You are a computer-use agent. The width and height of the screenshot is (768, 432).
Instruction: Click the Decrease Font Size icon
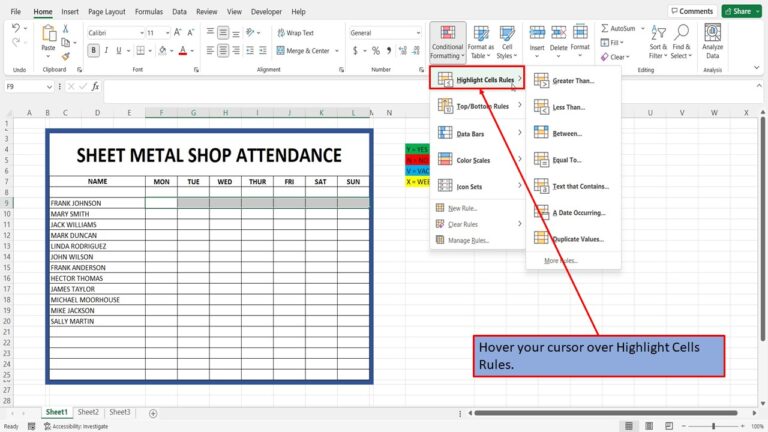pos(191,32)
